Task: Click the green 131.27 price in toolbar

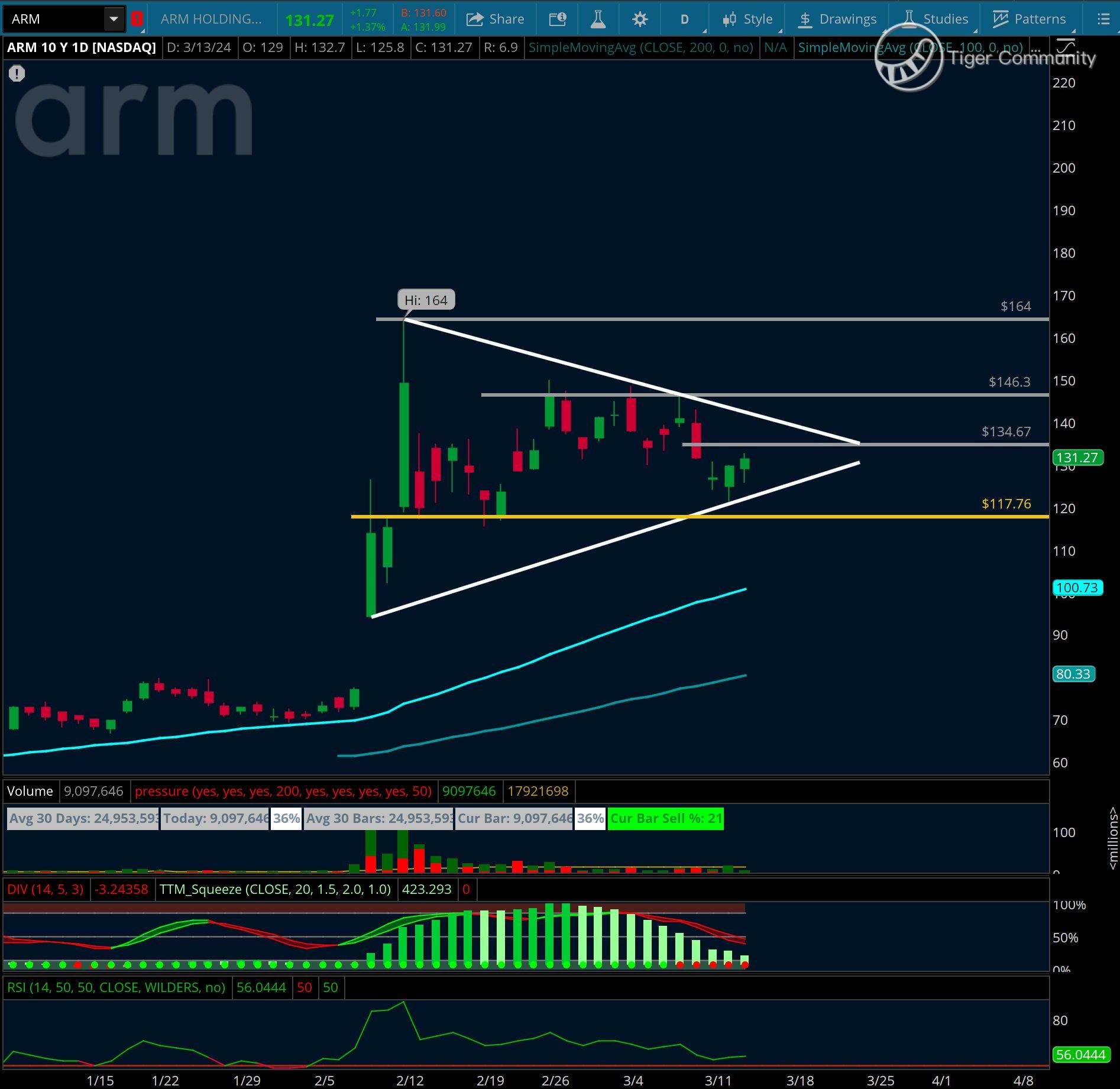Action: click(309, 20)
